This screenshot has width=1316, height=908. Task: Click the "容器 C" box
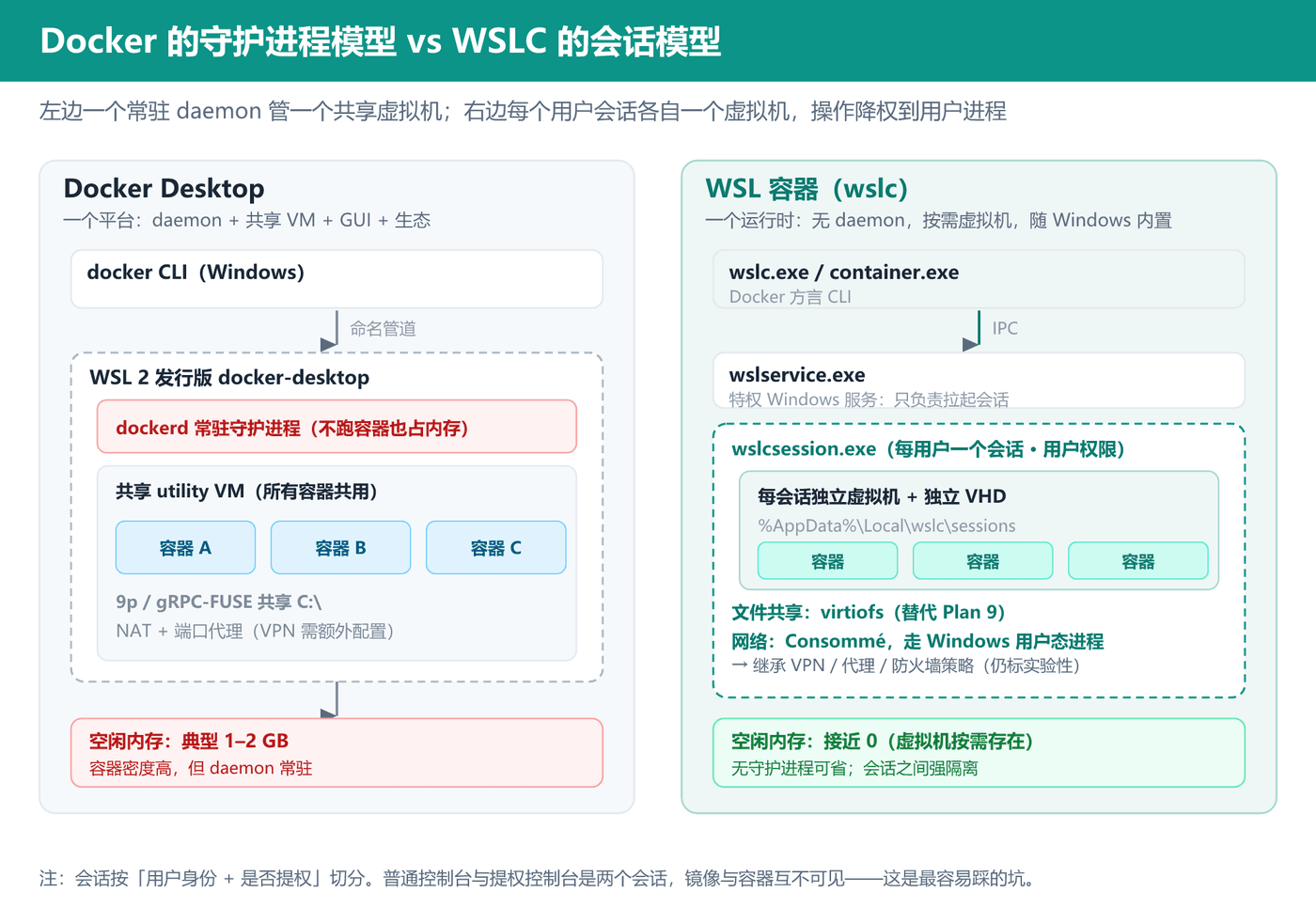point(496,547)
